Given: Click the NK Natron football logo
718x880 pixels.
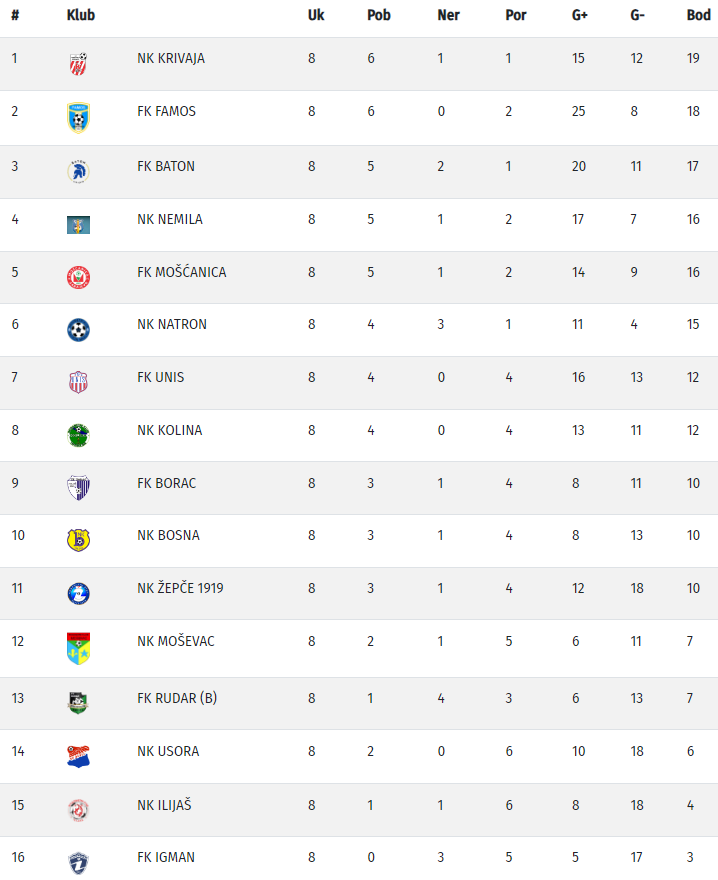Looking at the screenshot, I should (x=78, y=330).
